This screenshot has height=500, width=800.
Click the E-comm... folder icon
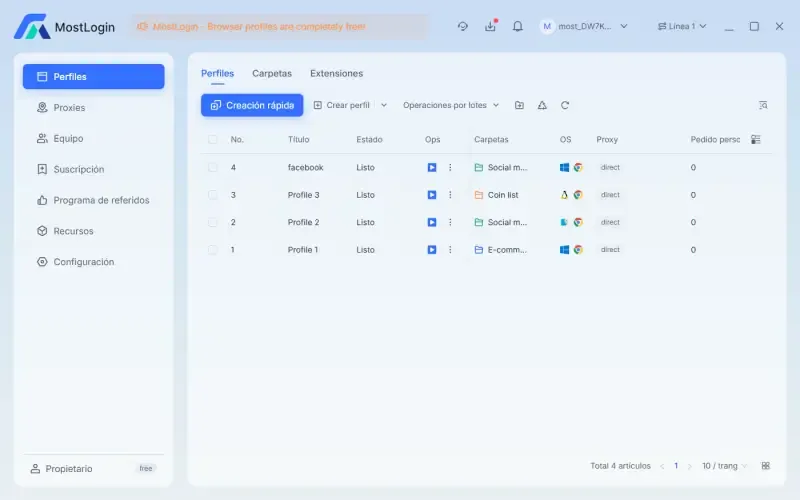[x=479, y=249]
